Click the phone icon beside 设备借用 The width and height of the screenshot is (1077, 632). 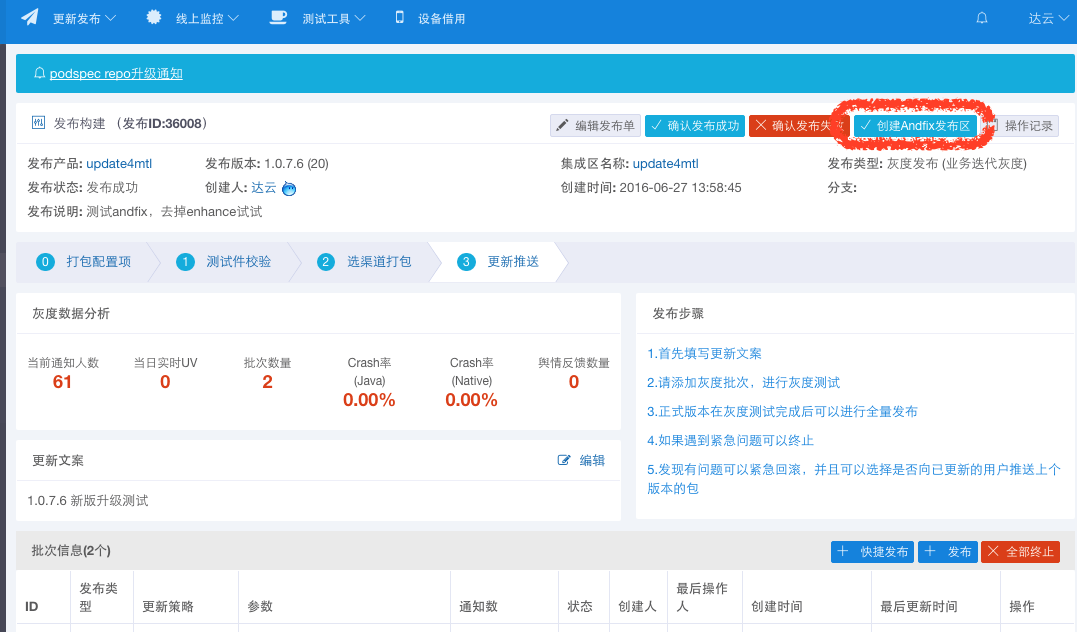400,17
